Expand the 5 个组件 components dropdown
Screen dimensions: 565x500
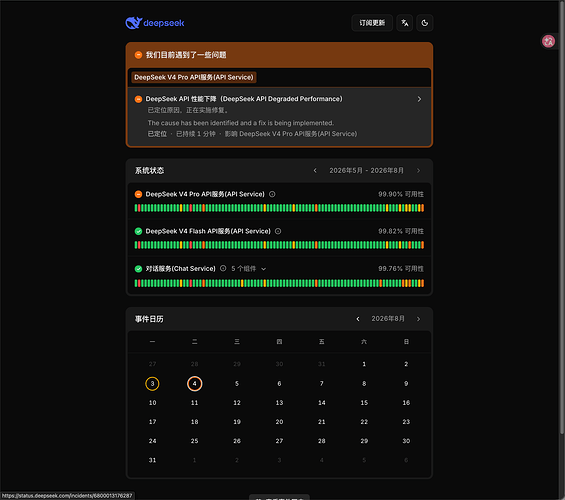pyautogui.click(x=249, y=269)
